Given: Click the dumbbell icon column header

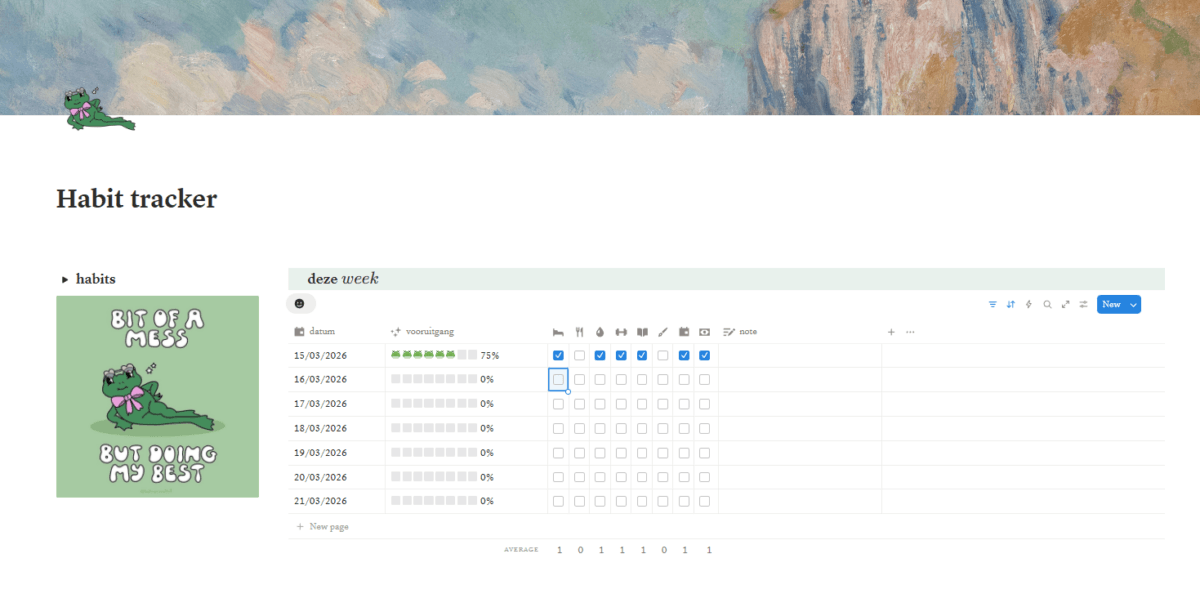Looking at the screenshot, I should point(621,332).
